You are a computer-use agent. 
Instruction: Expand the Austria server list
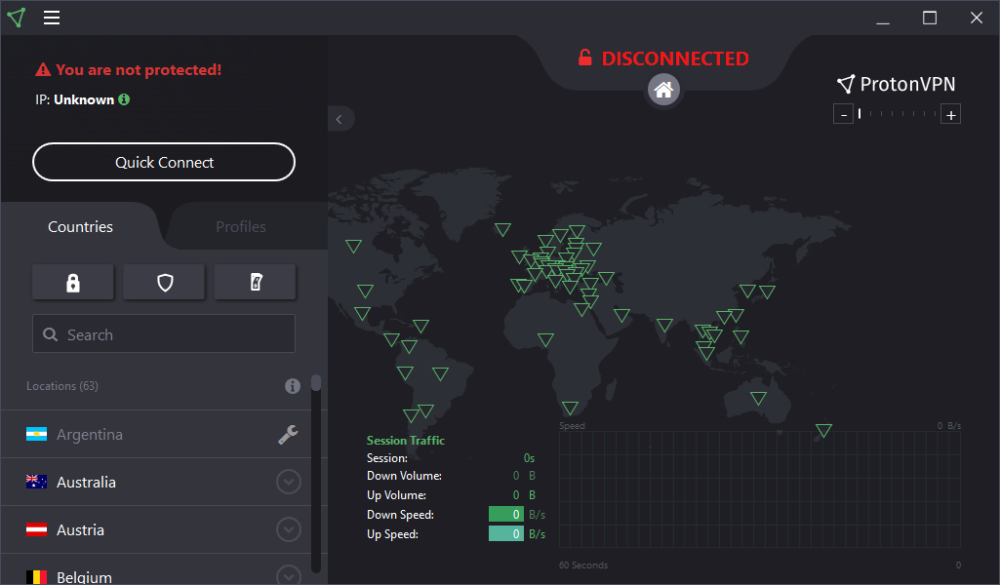click(x=288, y=529)
